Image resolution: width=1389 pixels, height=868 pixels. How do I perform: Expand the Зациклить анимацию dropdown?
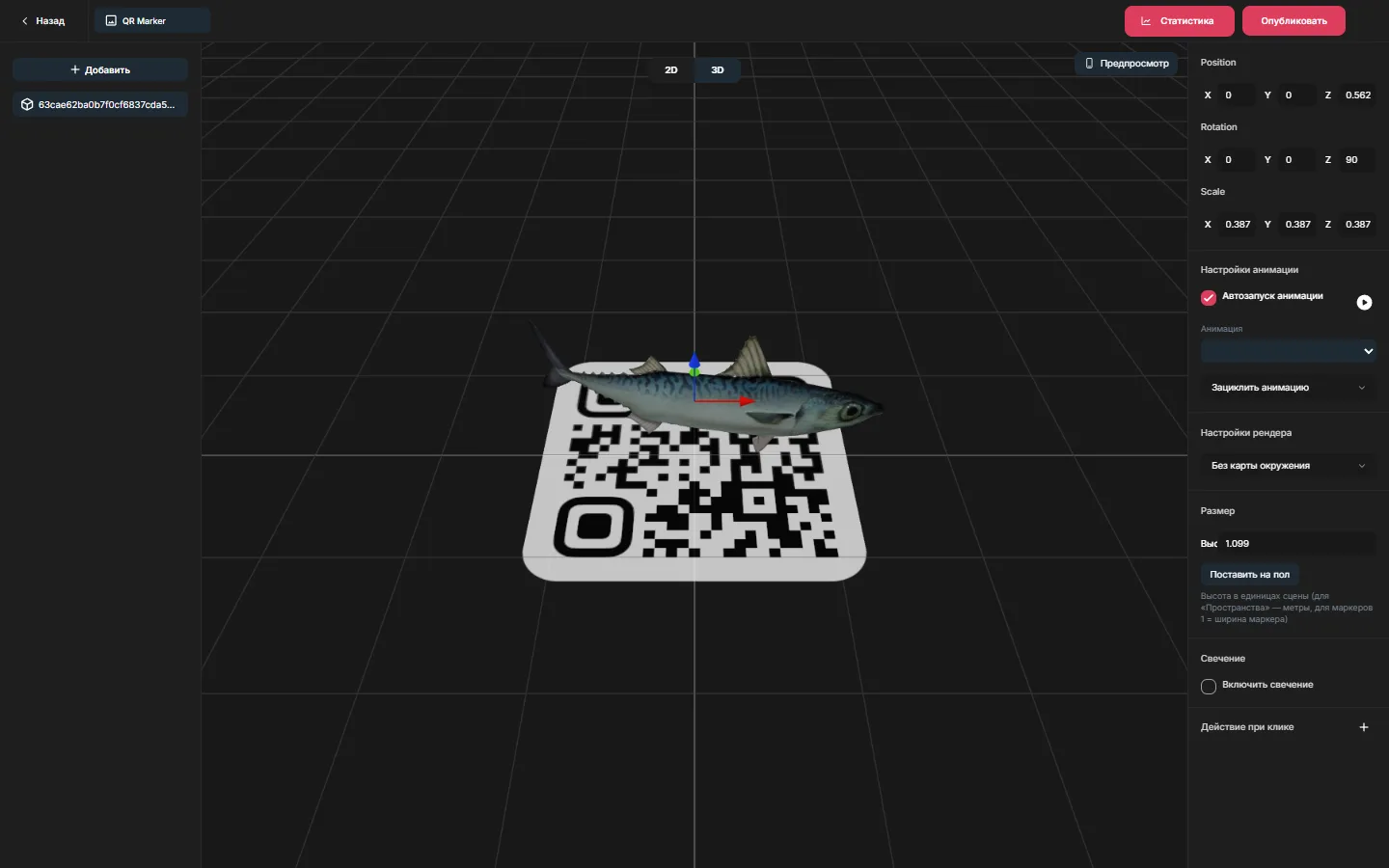coord(1288,388)
